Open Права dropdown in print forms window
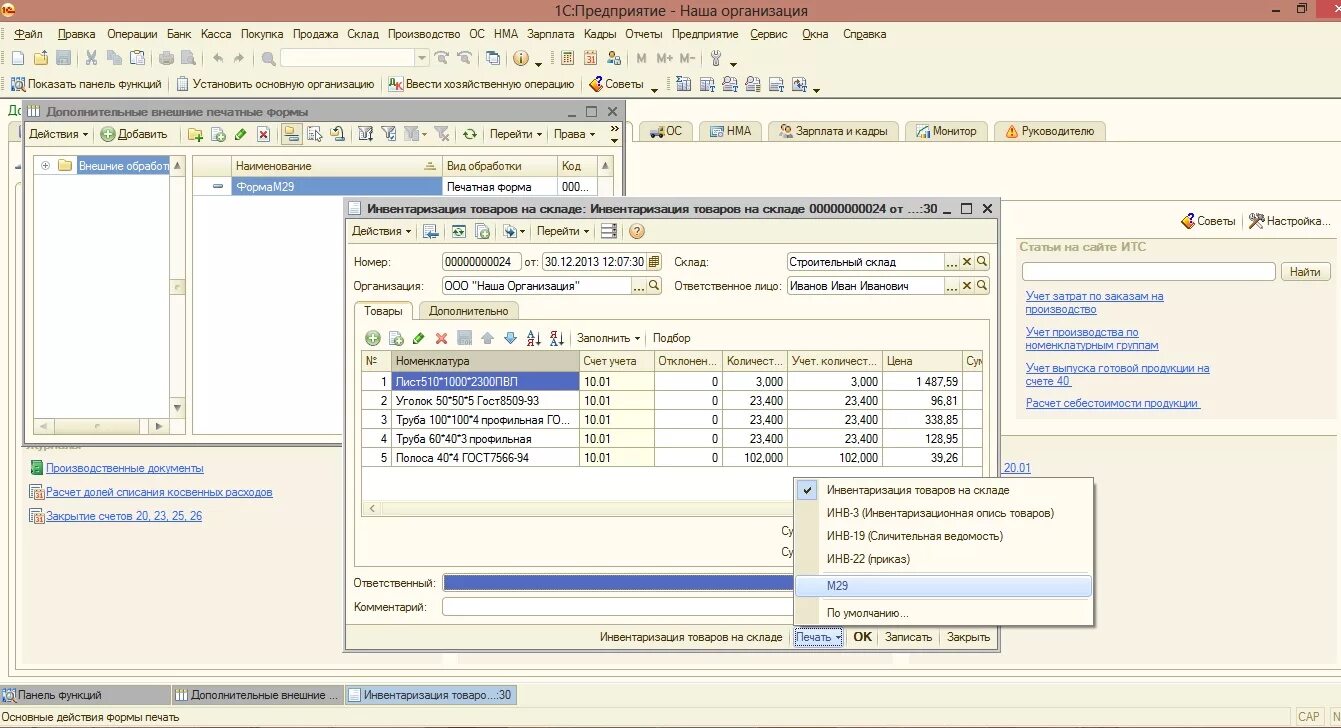This screenshot has height=728, width=1341. [x=574, y=134]
